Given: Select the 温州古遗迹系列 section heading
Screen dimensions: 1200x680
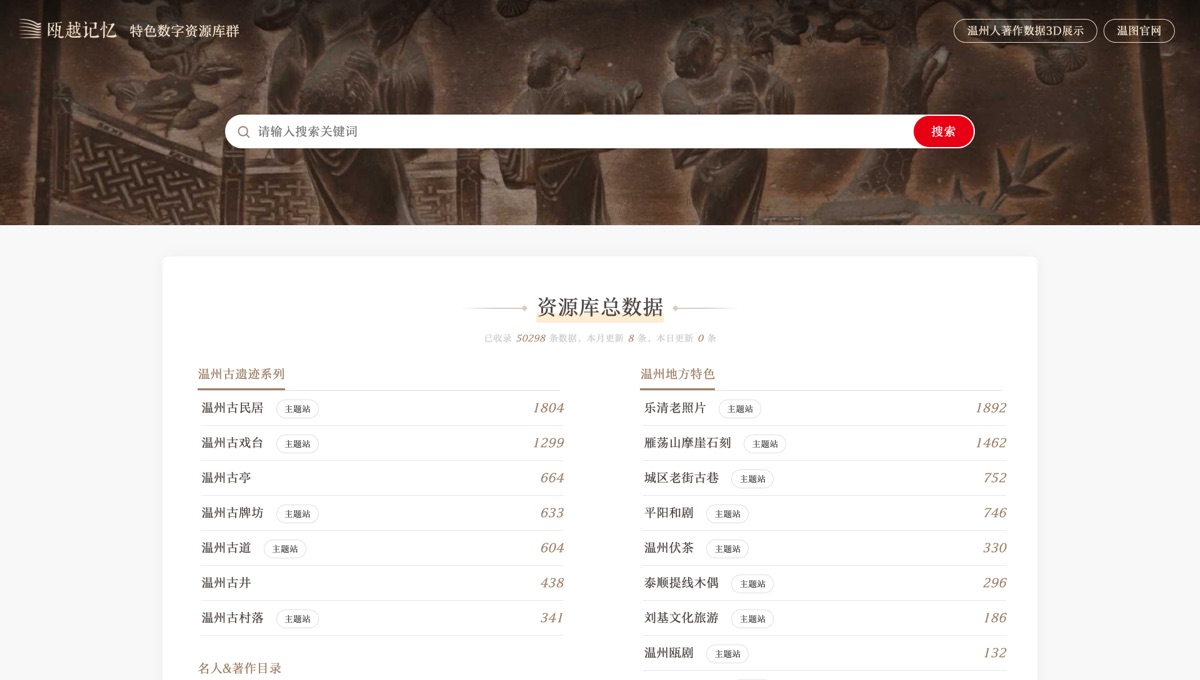Looking at the screenshot, I should click(241, 374).
